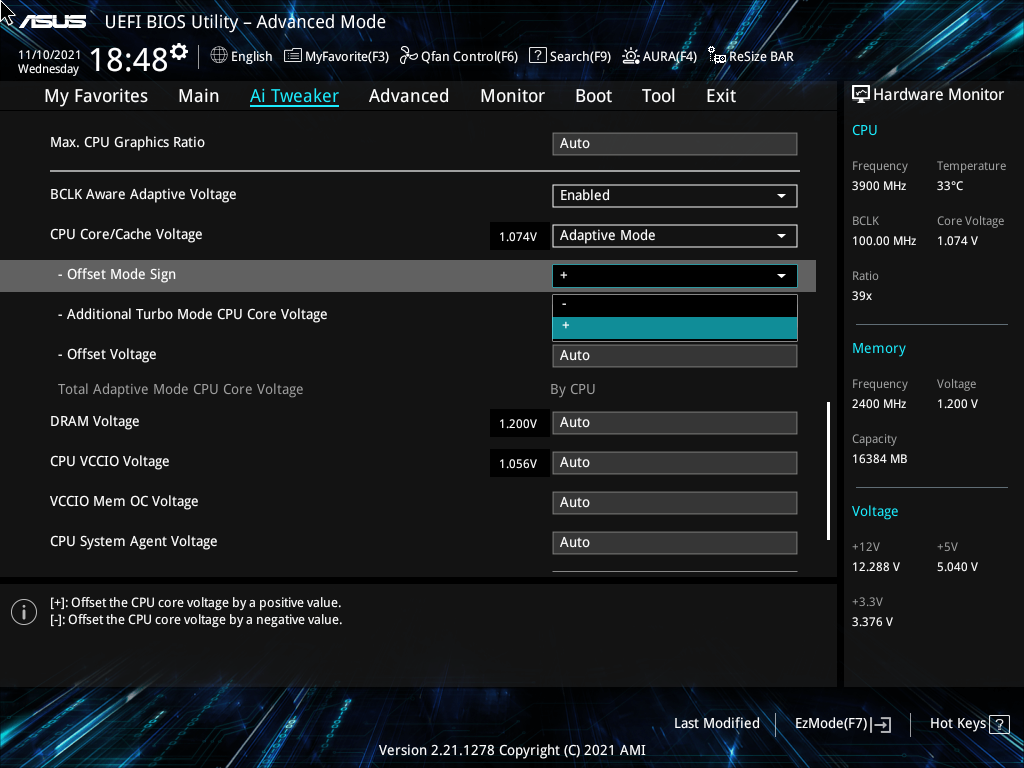This screenshot has height=768, width=1024.
Task: Open AURA lighting icon
Action: pyautogui.click(x=630, y=56)
